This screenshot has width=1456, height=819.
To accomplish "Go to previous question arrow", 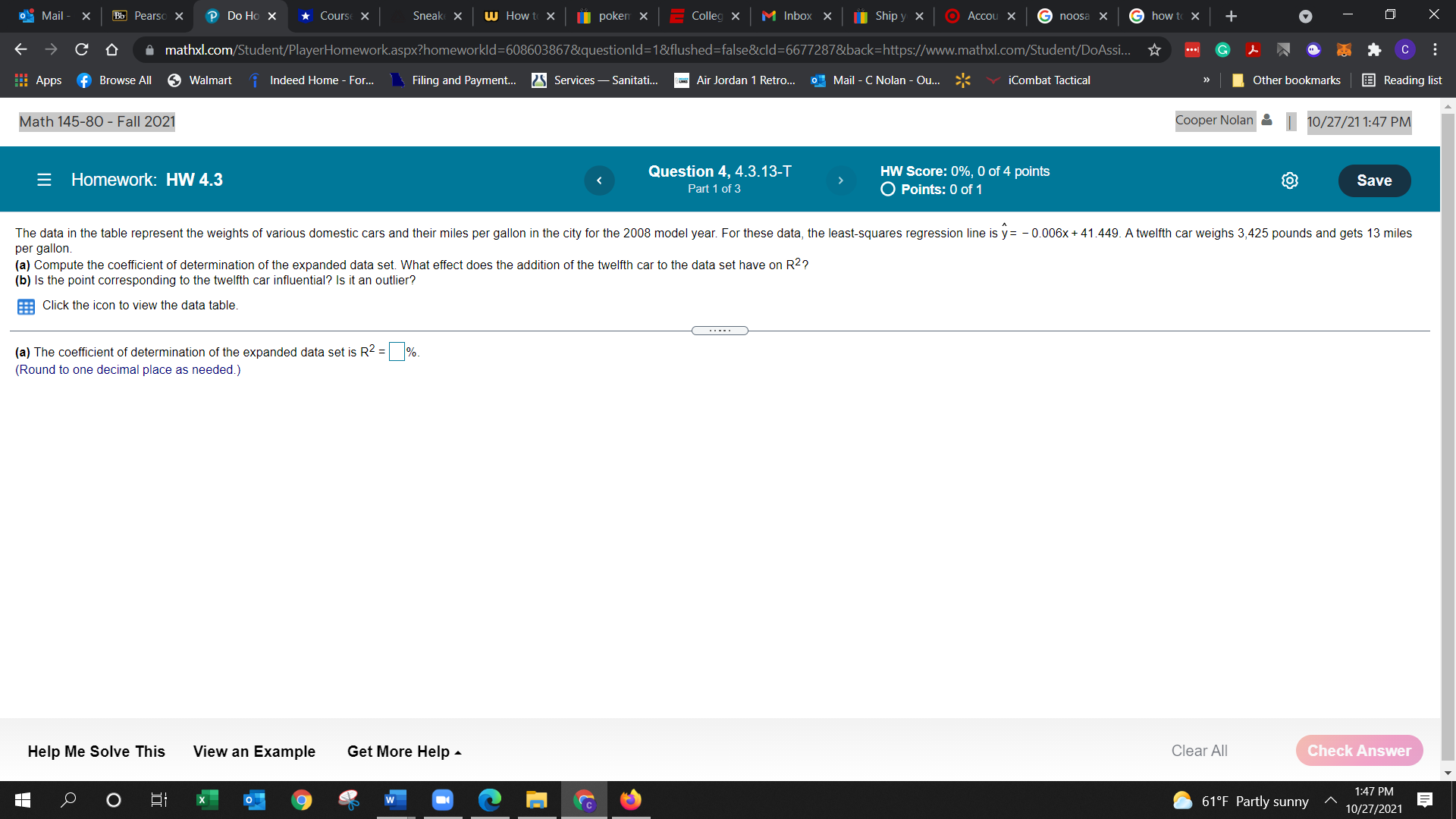I will pos(599,180).
